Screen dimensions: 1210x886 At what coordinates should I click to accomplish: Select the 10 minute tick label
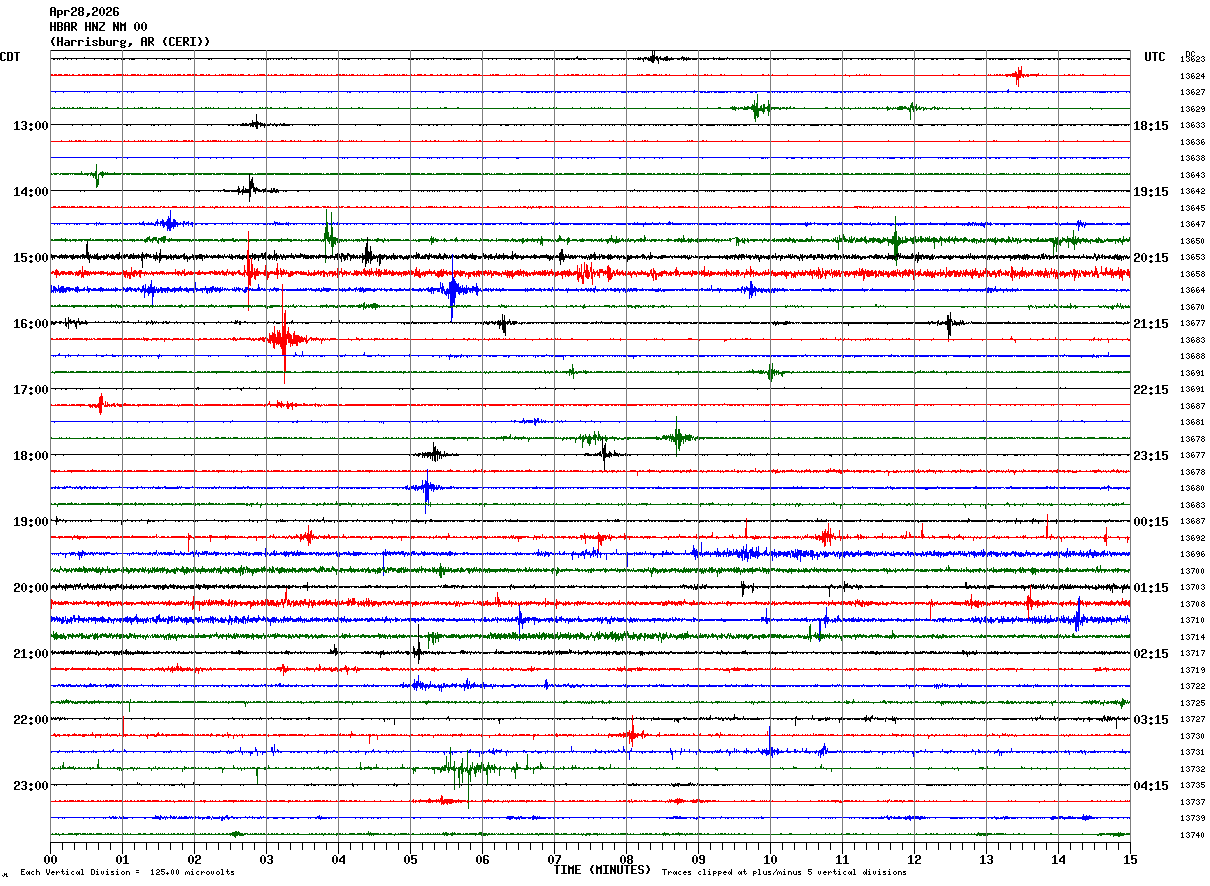pyautogui.click(x=770, y=859)
